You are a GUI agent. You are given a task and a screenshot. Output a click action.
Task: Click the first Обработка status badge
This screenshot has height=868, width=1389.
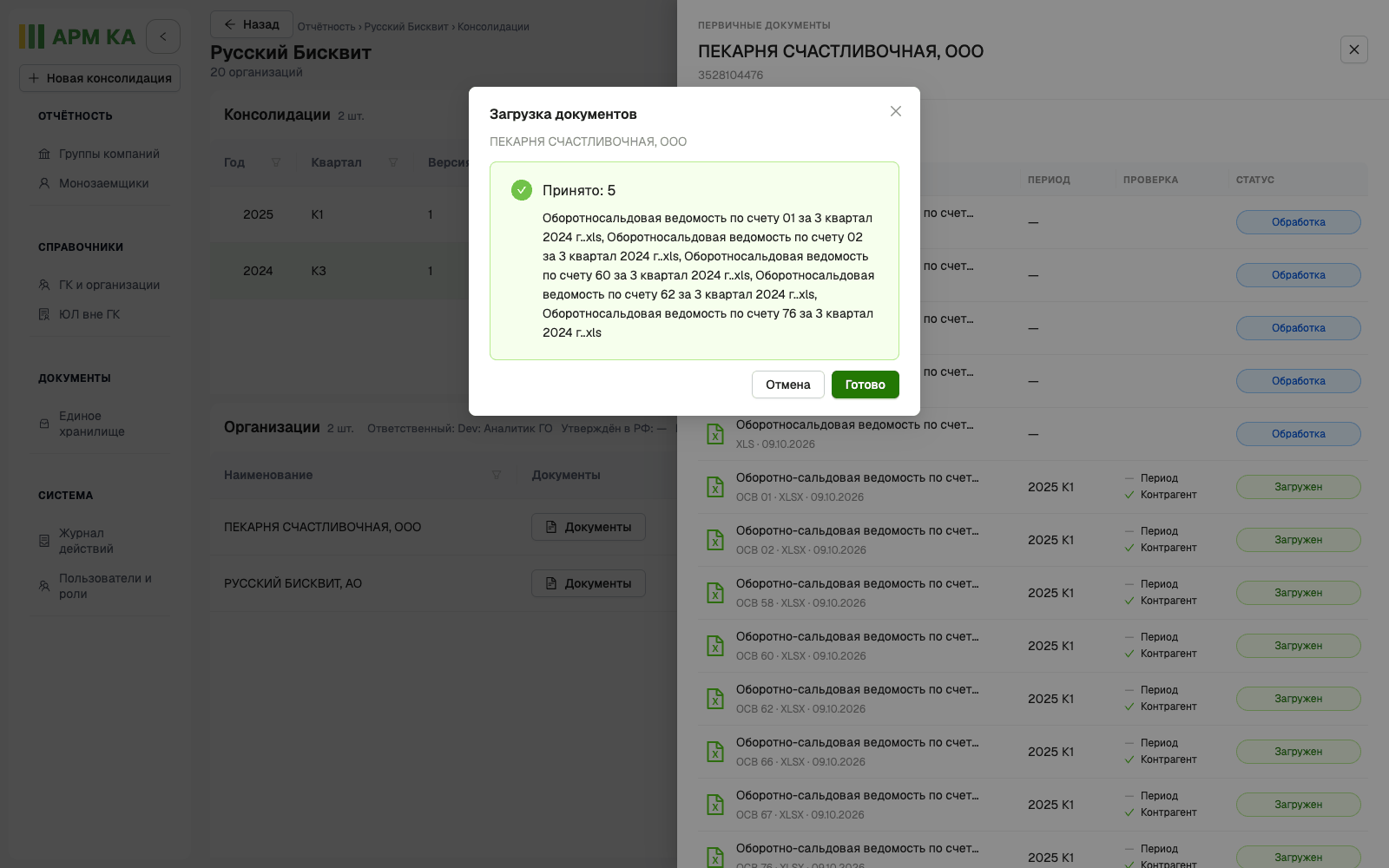pos(1299,222)
